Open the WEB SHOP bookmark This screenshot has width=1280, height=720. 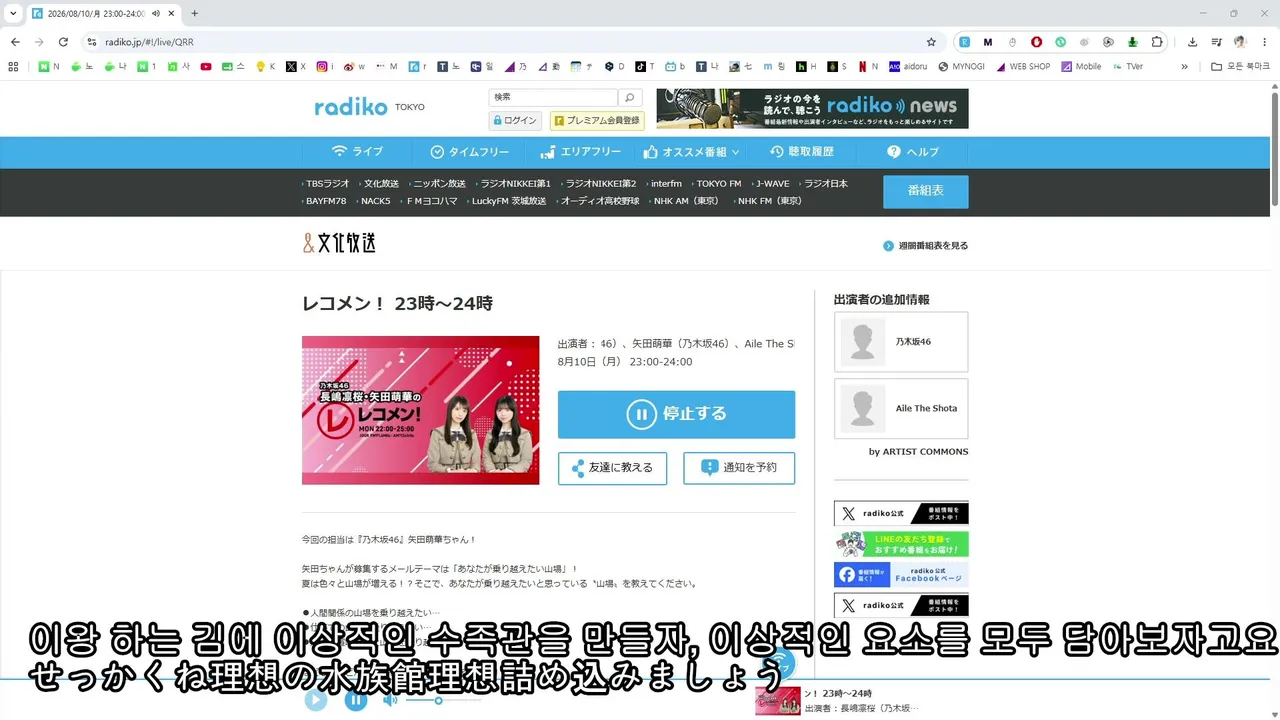(x=1022, y=67)
